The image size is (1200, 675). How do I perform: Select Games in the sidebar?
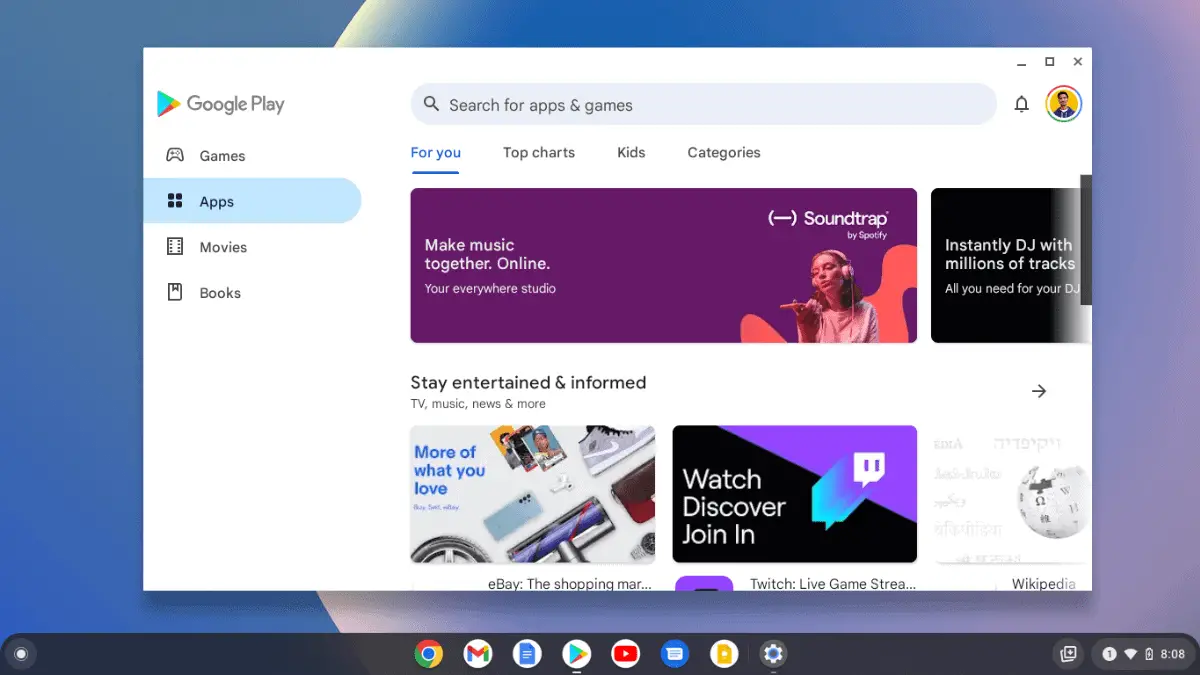point(252,155)
